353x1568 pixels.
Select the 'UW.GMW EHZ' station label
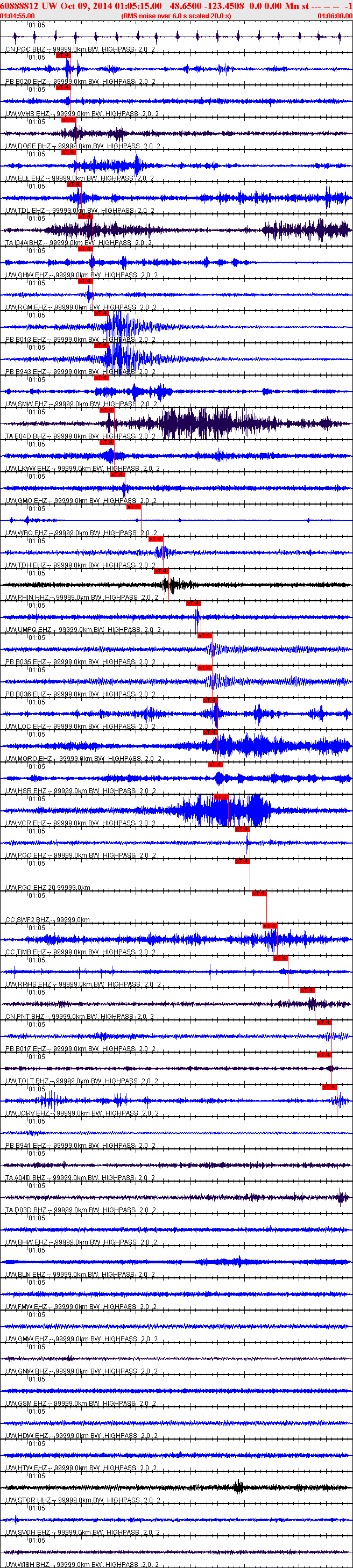tap(27, 1340)
